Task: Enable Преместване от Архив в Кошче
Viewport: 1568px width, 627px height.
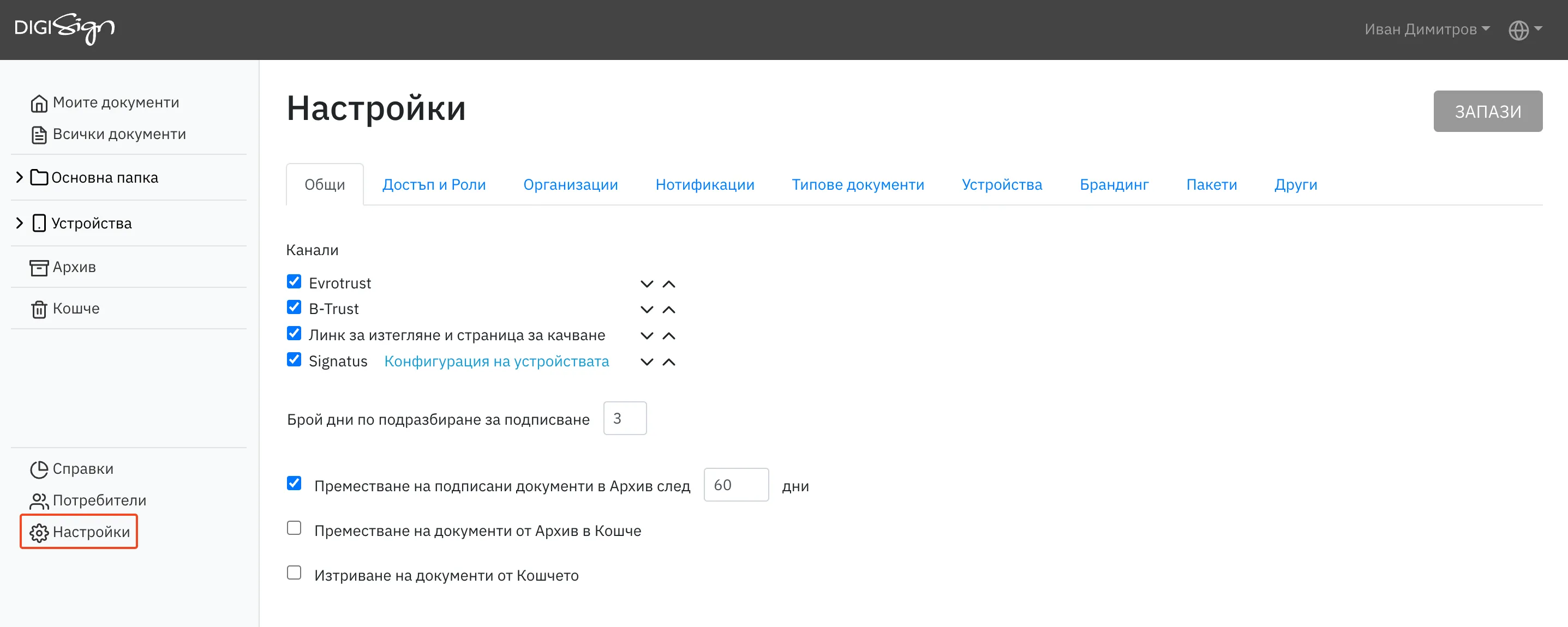Action: 294,528
